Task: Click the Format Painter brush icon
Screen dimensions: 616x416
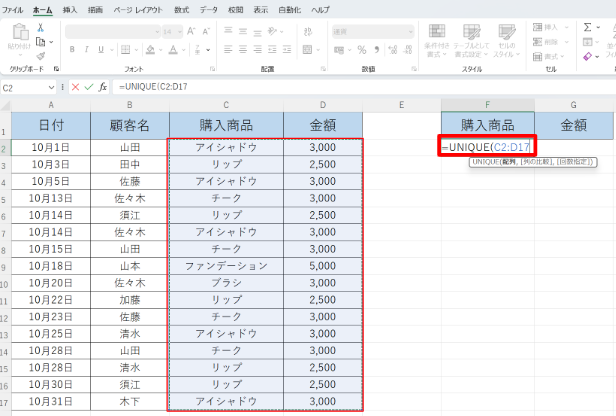Action: point(40,55)
